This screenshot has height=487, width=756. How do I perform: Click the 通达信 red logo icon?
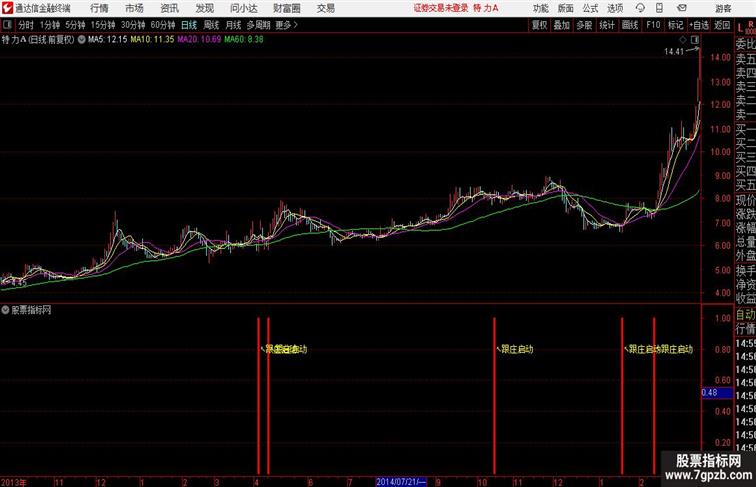coord(7,8)
